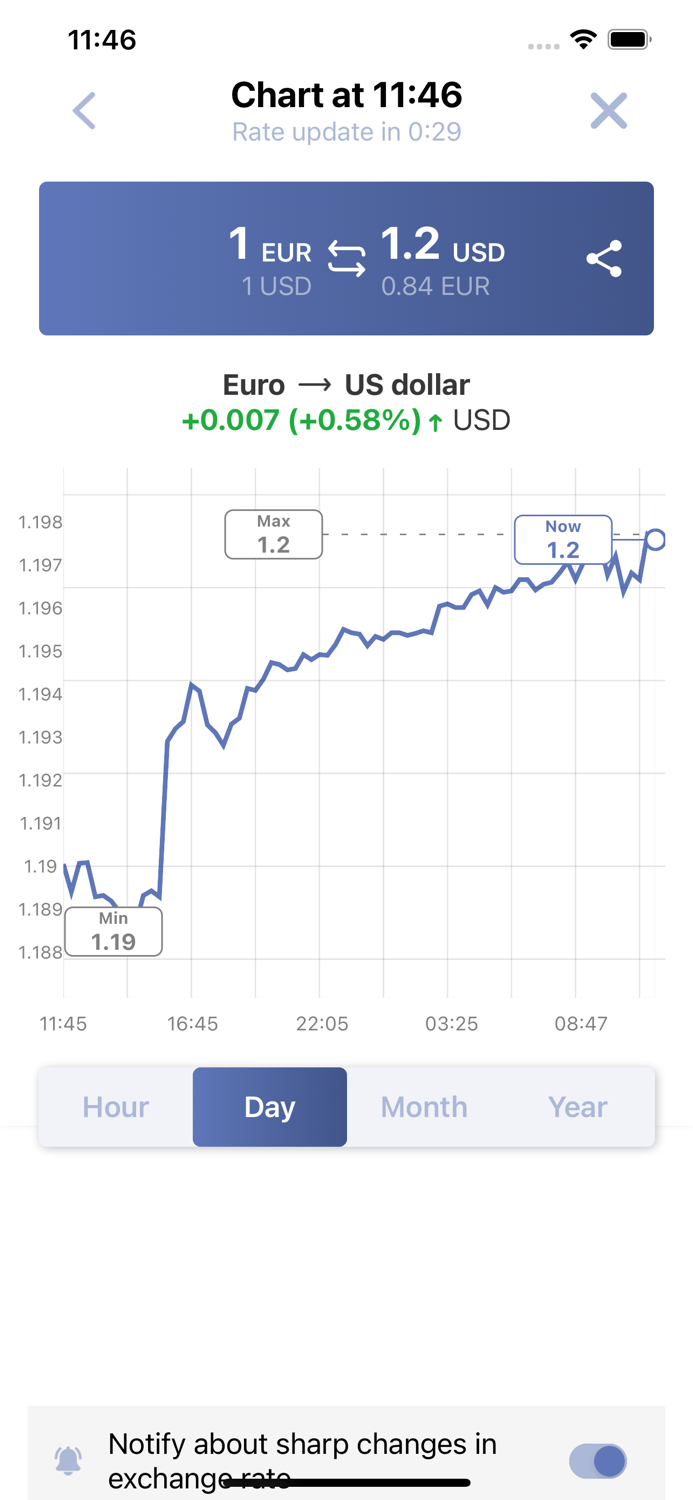This screenshot has width=693, height=1500.
Task: Tap the Min 1.19 chart label
Action: [x=113, y=930]
